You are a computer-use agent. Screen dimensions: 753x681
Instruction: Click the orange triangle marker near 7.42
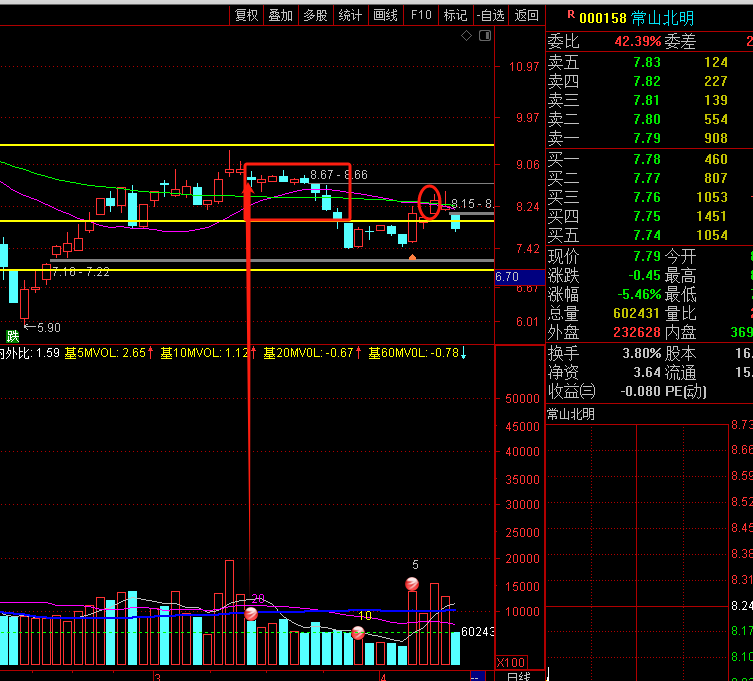[412, 257]
